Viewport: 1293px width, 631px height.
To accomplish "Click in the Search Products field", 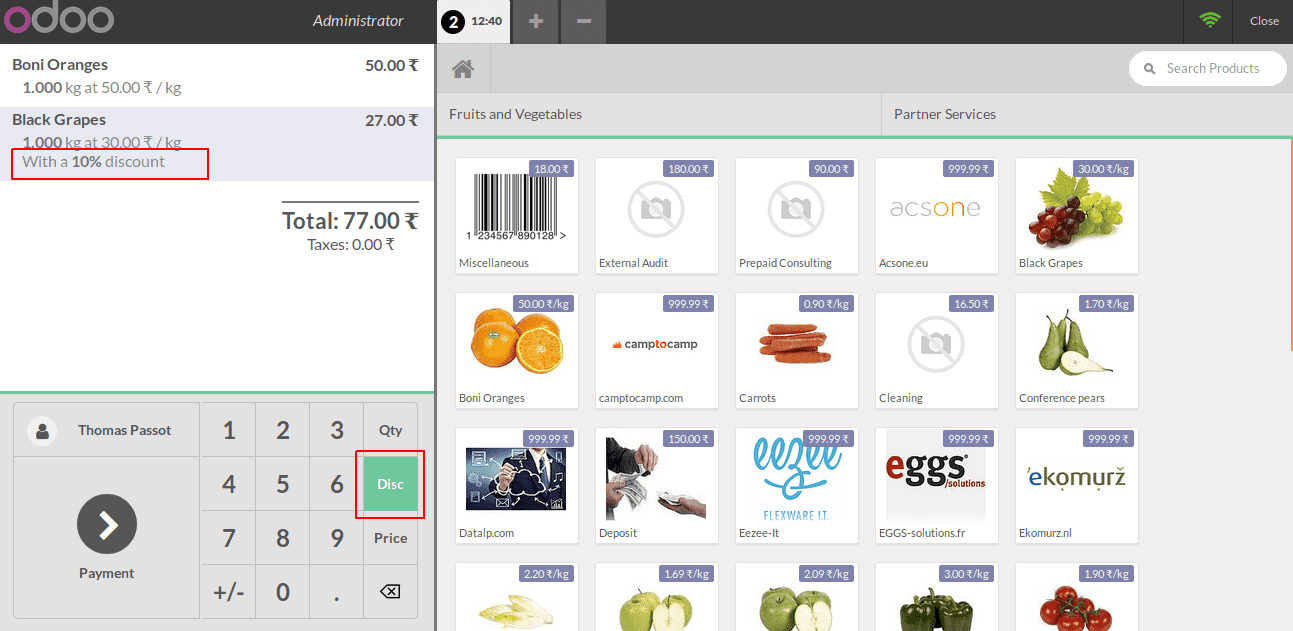I will tap(1208, 69).
